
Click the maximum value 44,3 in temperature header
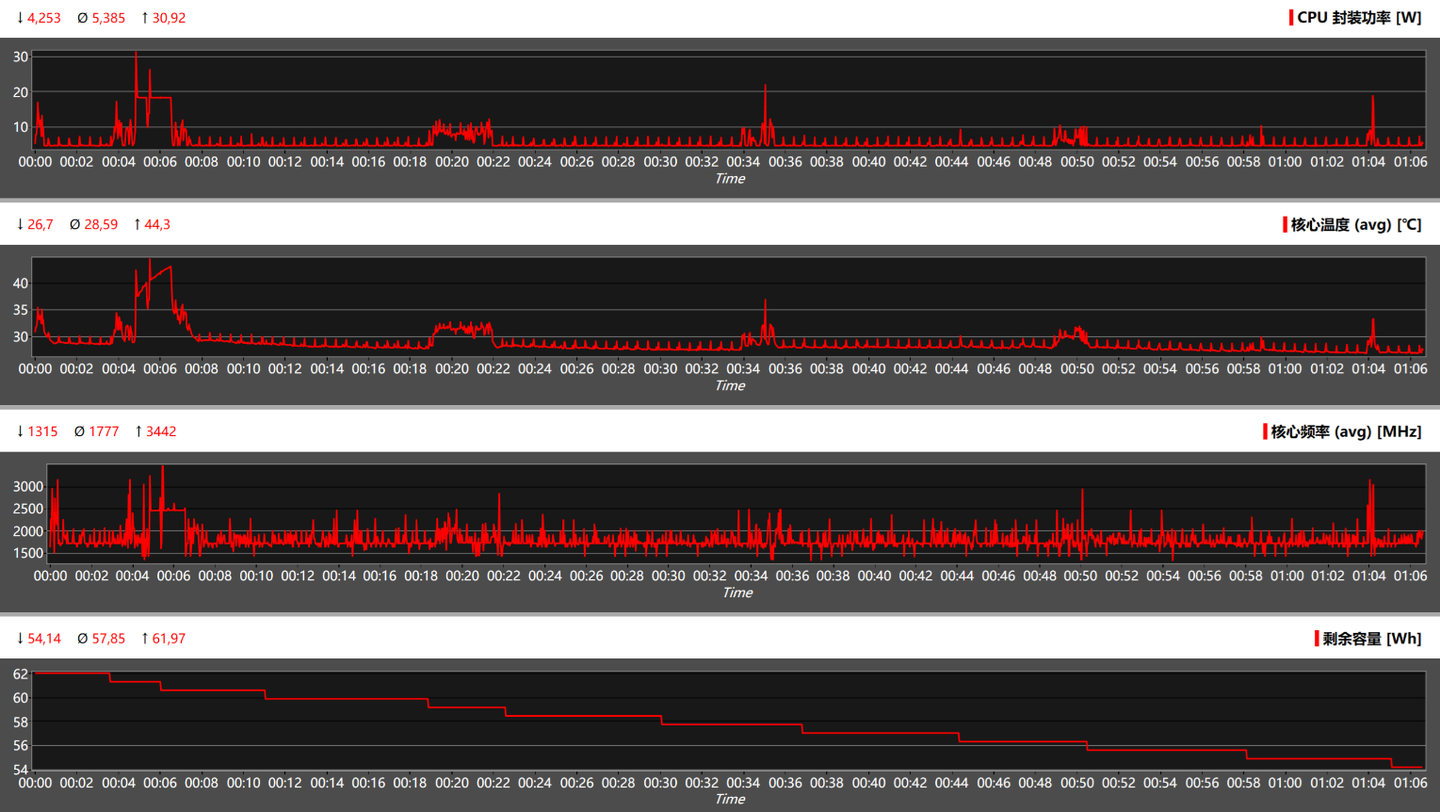pos(157,225)
